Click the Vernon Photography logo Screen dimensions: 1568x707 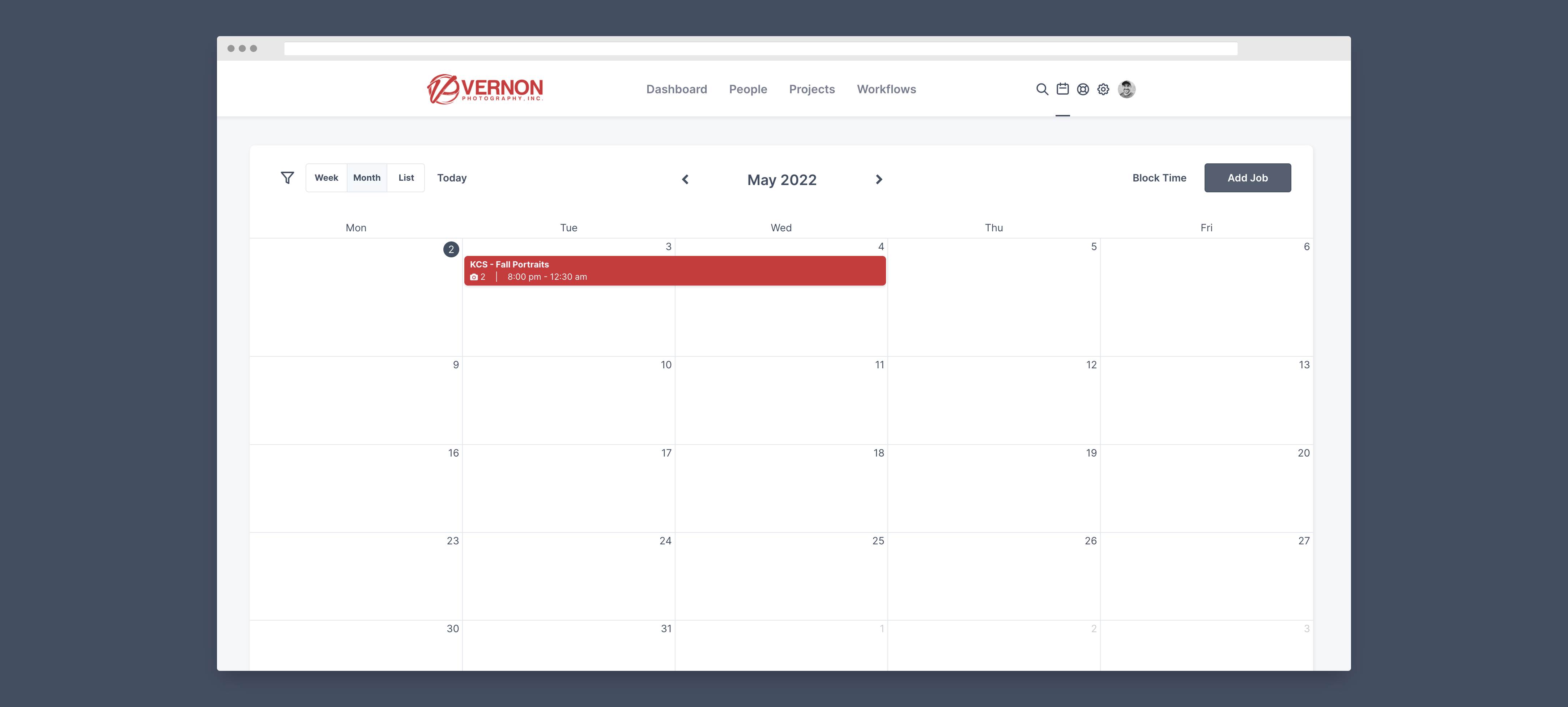pos(485,89)
